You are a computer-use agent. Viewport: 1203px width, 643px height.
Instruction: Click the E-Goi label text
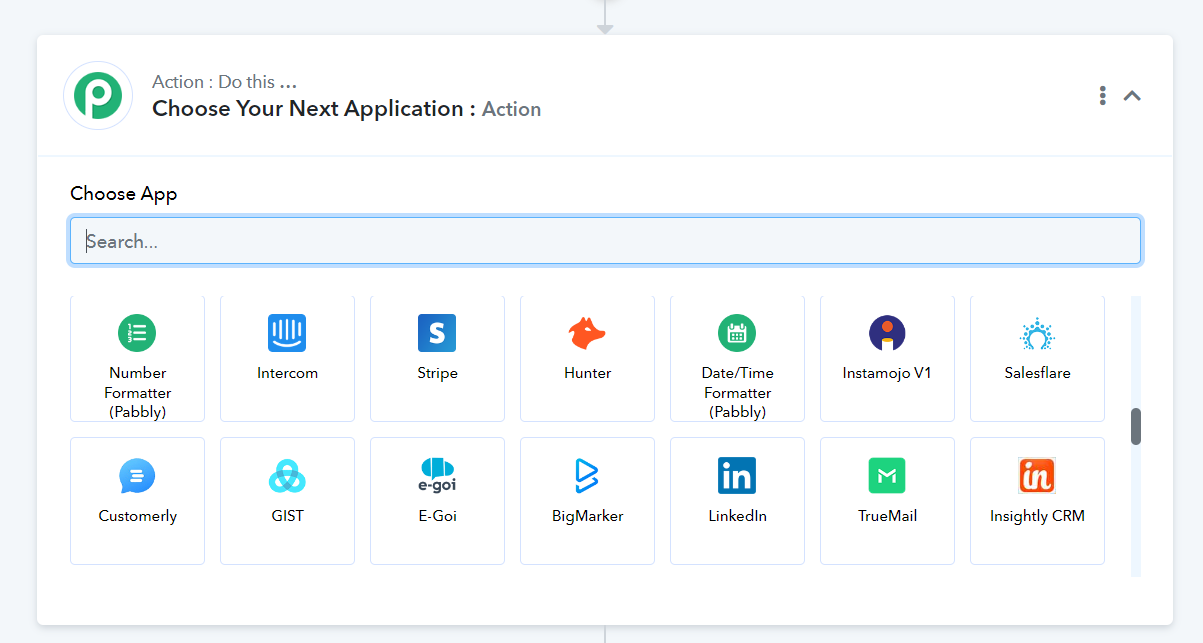click(437, 516)
